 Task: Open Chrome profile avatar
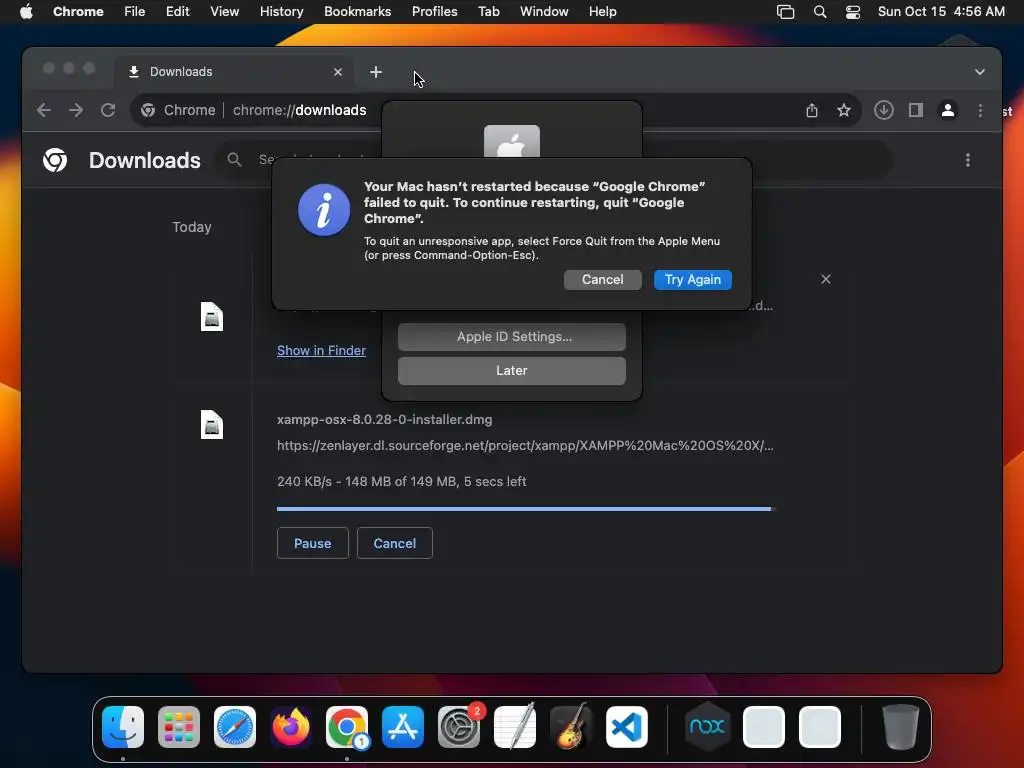pos(948,110)
